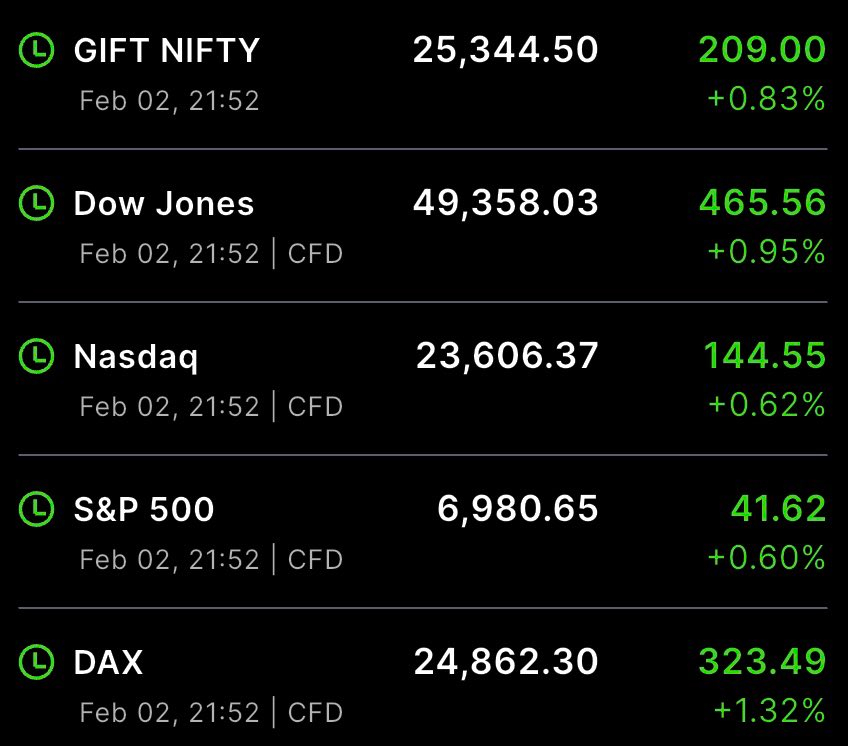This screenshot has height=746, width=848.
Task: Open the GIFT NIFTY index details
Action: click(x=166, y=48)
